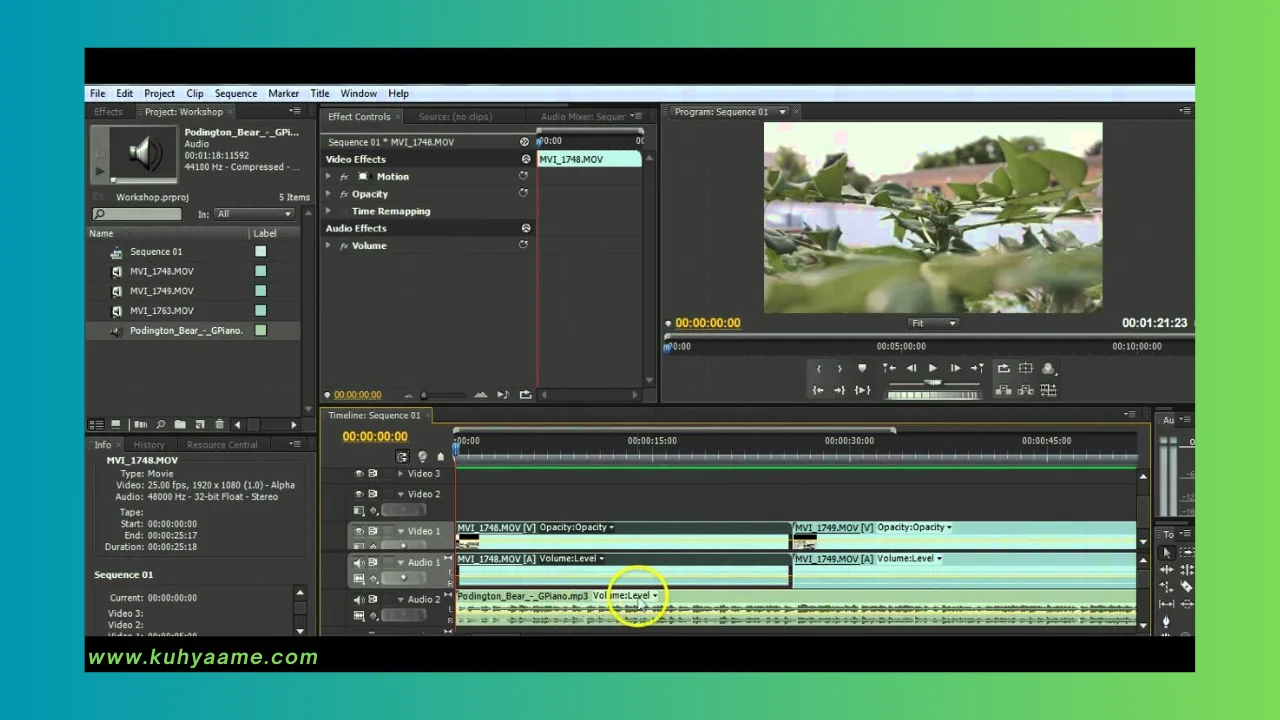Viewport: 1280px width, 720px height.
Task: Toggle Loop playback in Program monitor
Action: (x=1003, y=368)
